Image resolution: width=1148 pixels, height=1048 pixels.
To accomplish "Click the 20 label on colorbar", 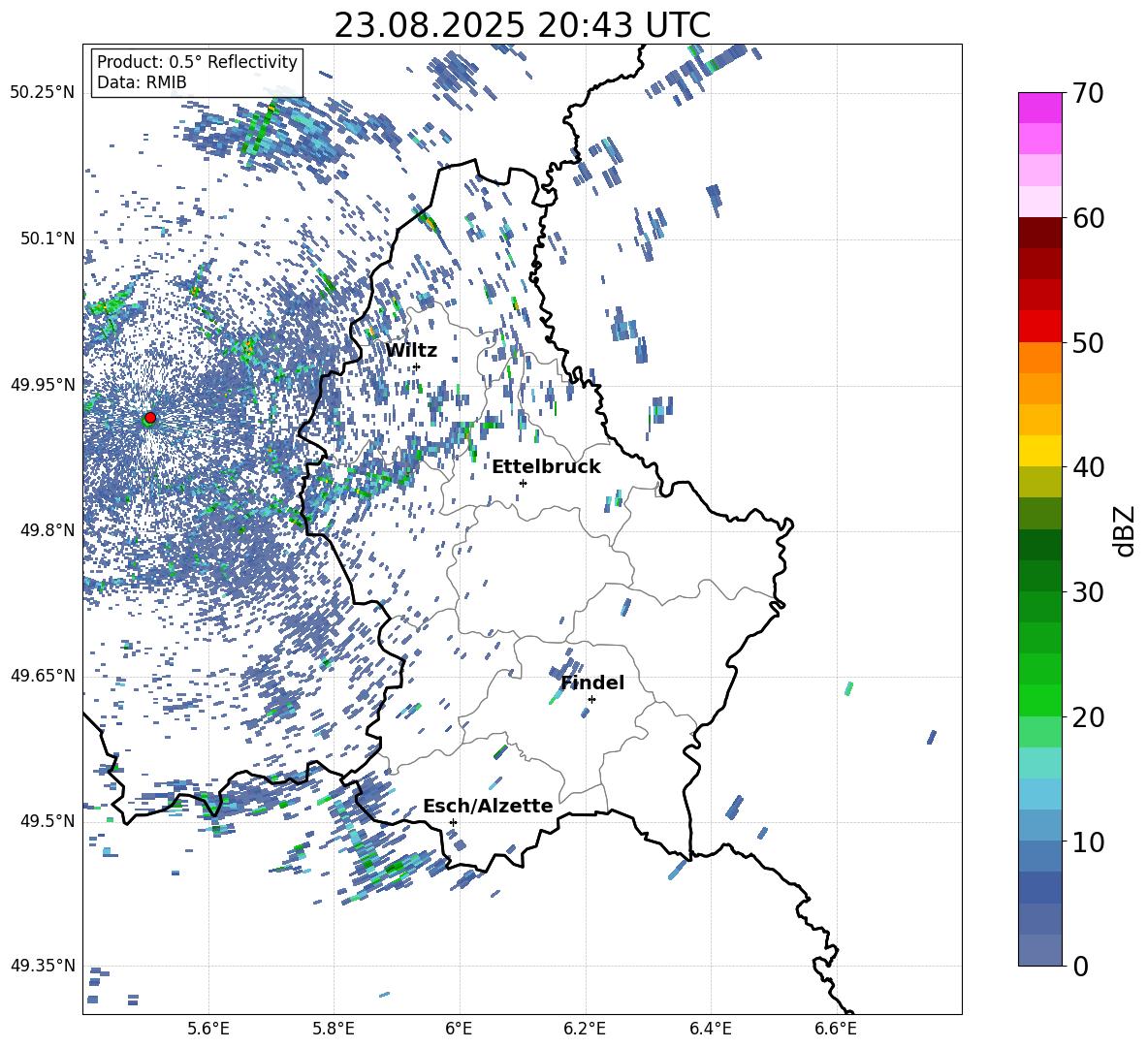I will pos(1087,717).
